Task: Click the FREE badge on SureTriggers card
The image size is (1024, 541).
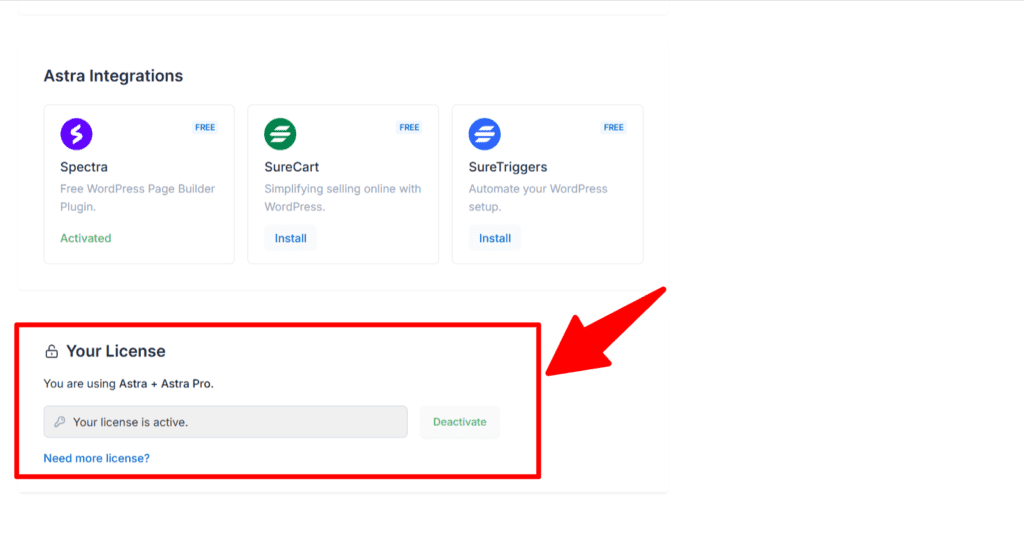Action: pyautogui.click(x=614, y=128)
